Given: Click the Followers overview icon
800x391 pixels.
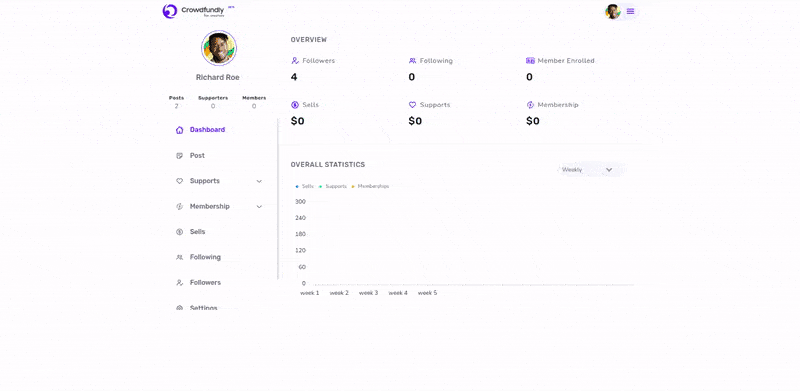Looking at the screenshot, I should [x=295, y=61].
